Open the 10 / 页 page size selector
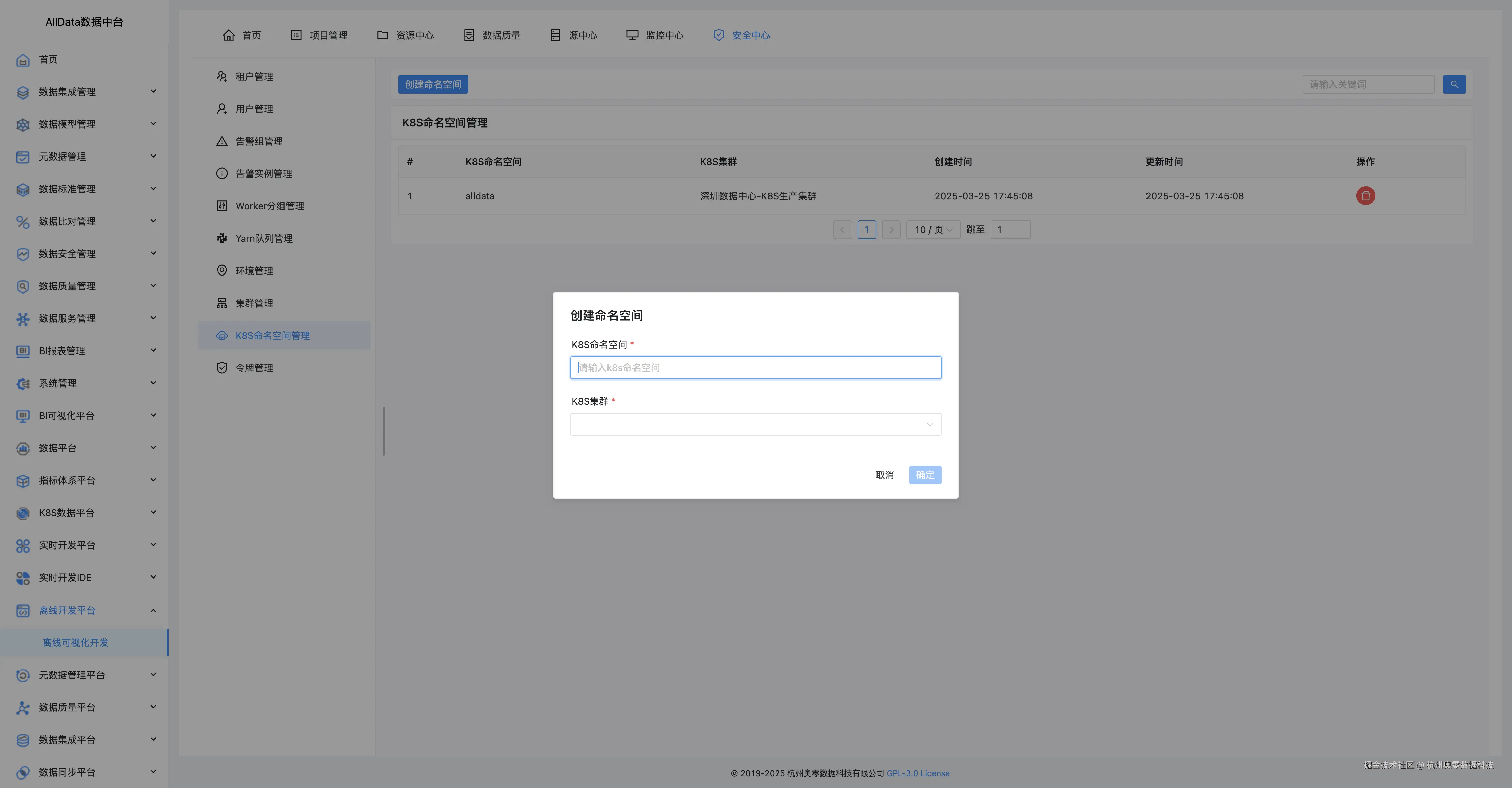This screenshot has height=788, width=1512. tap(933, 230)
